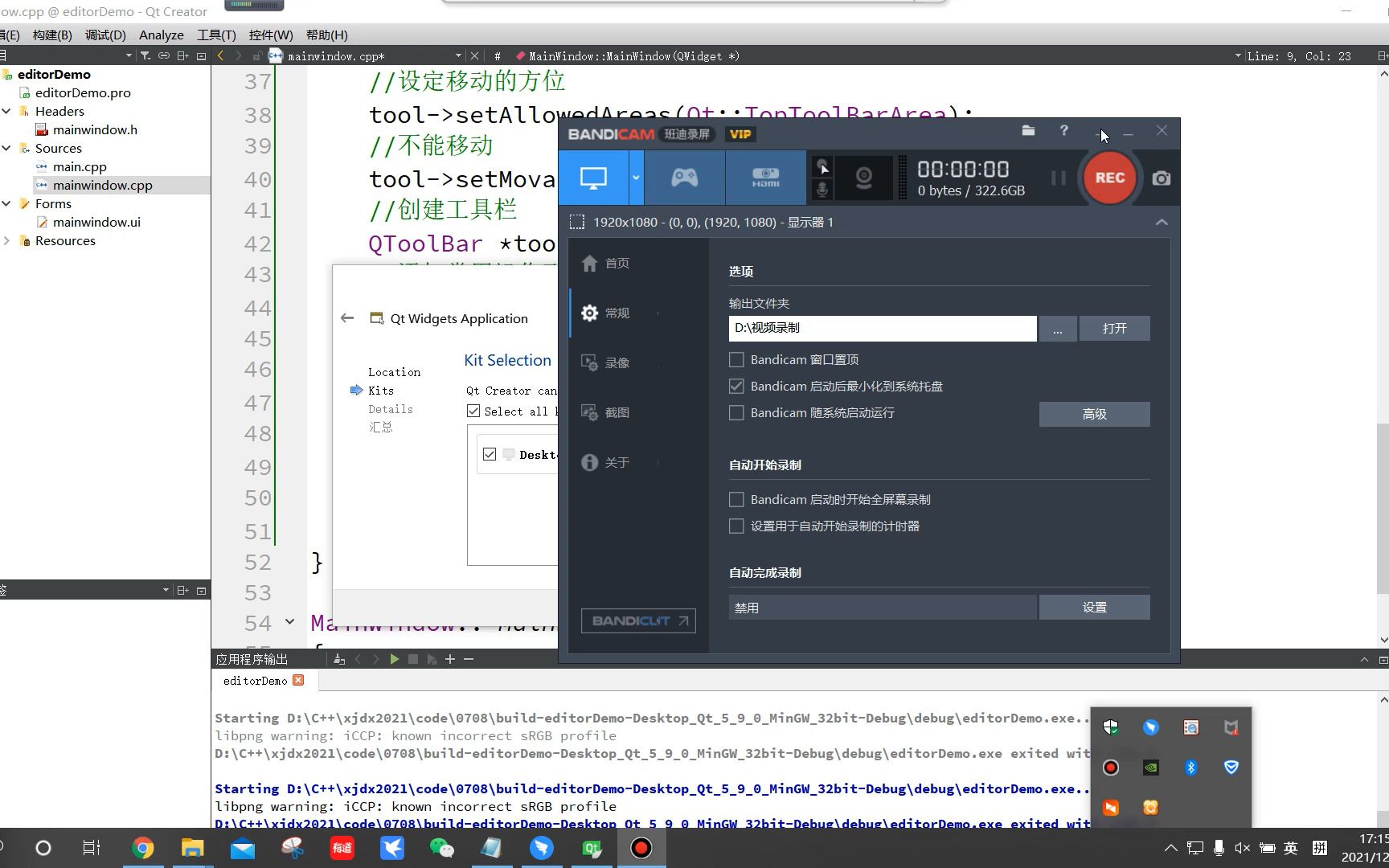Viewport: 1389px width, 868px height.
Task: Disable minimize to system tray on startup
Action: pos(736,386)
